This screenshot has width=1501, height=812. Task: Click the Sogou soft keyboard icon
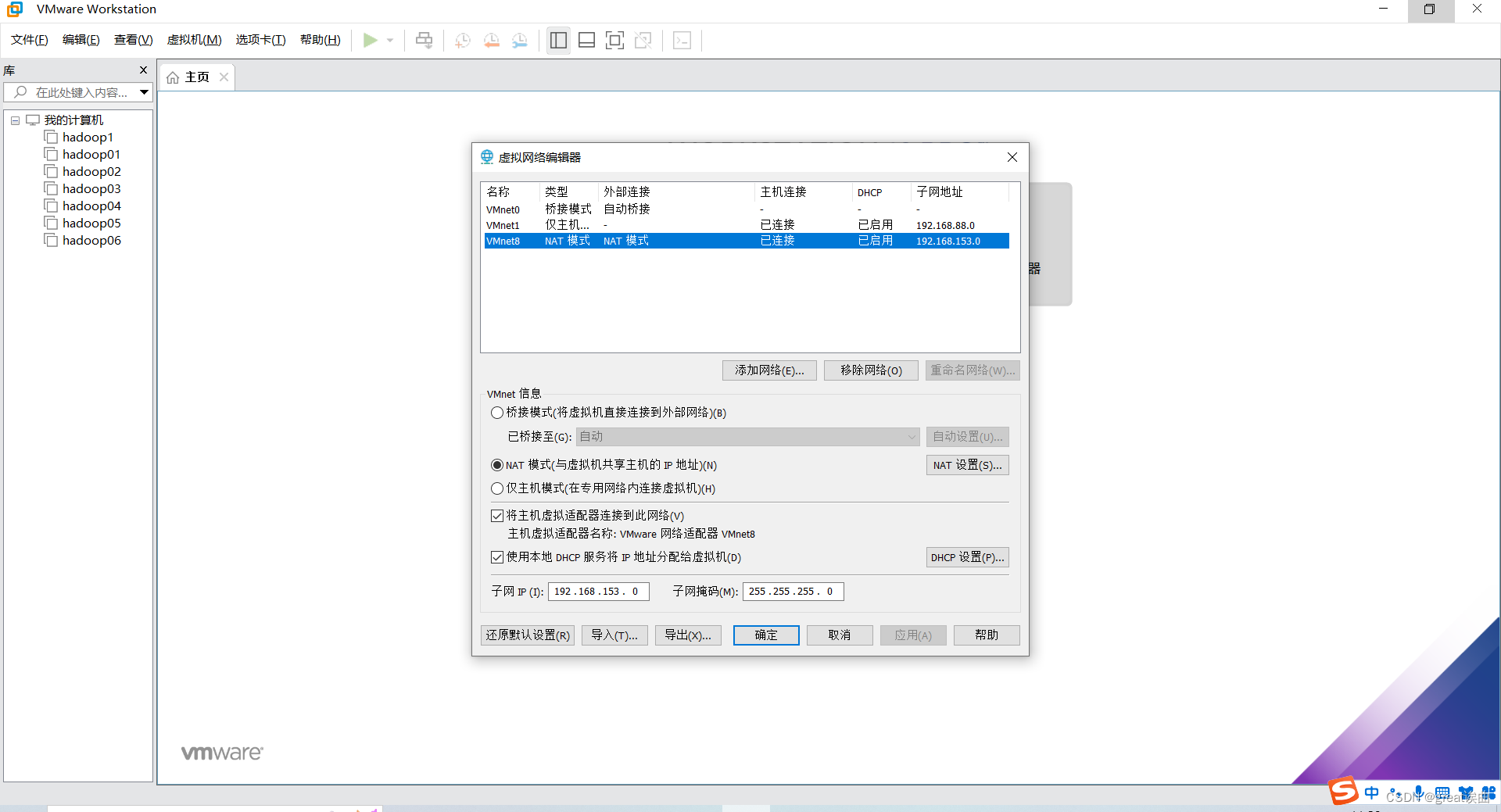pos(1442,792)
